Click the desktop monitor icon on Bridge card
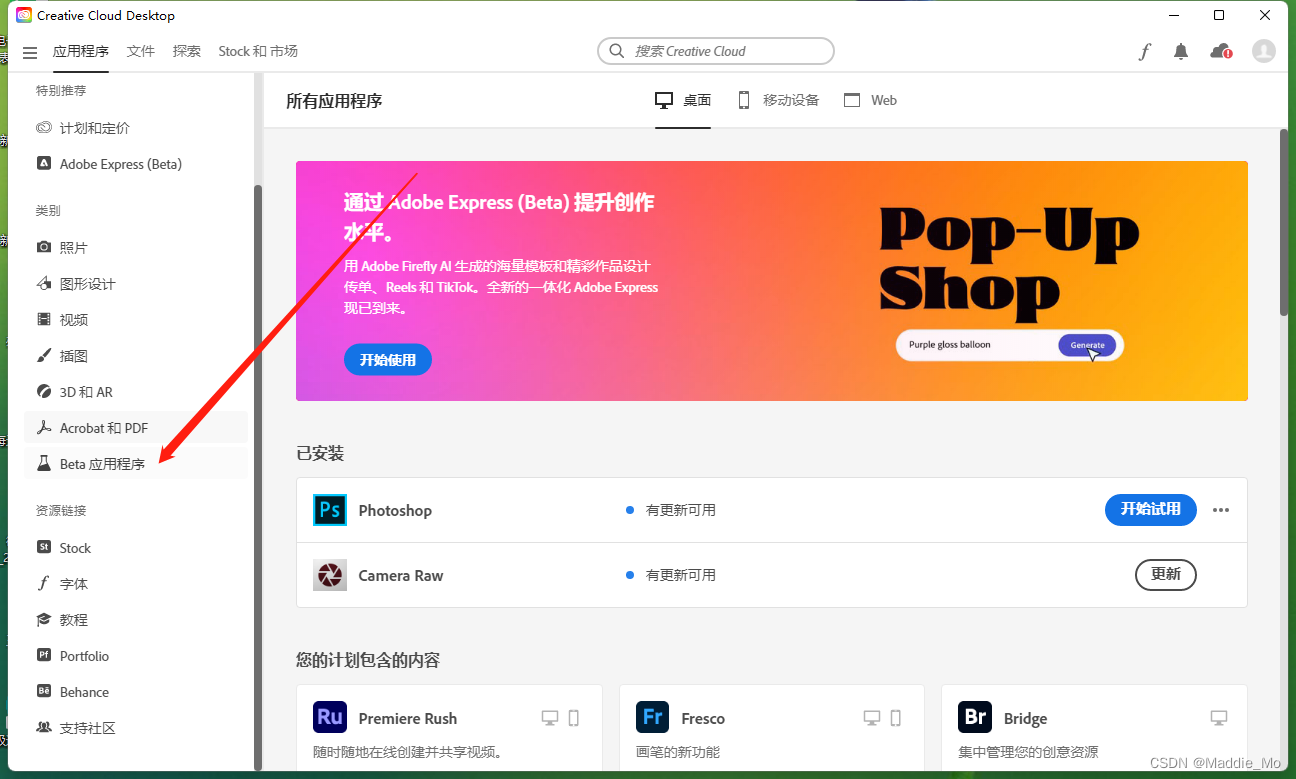1296x779 pixels. coord(1218,718)
